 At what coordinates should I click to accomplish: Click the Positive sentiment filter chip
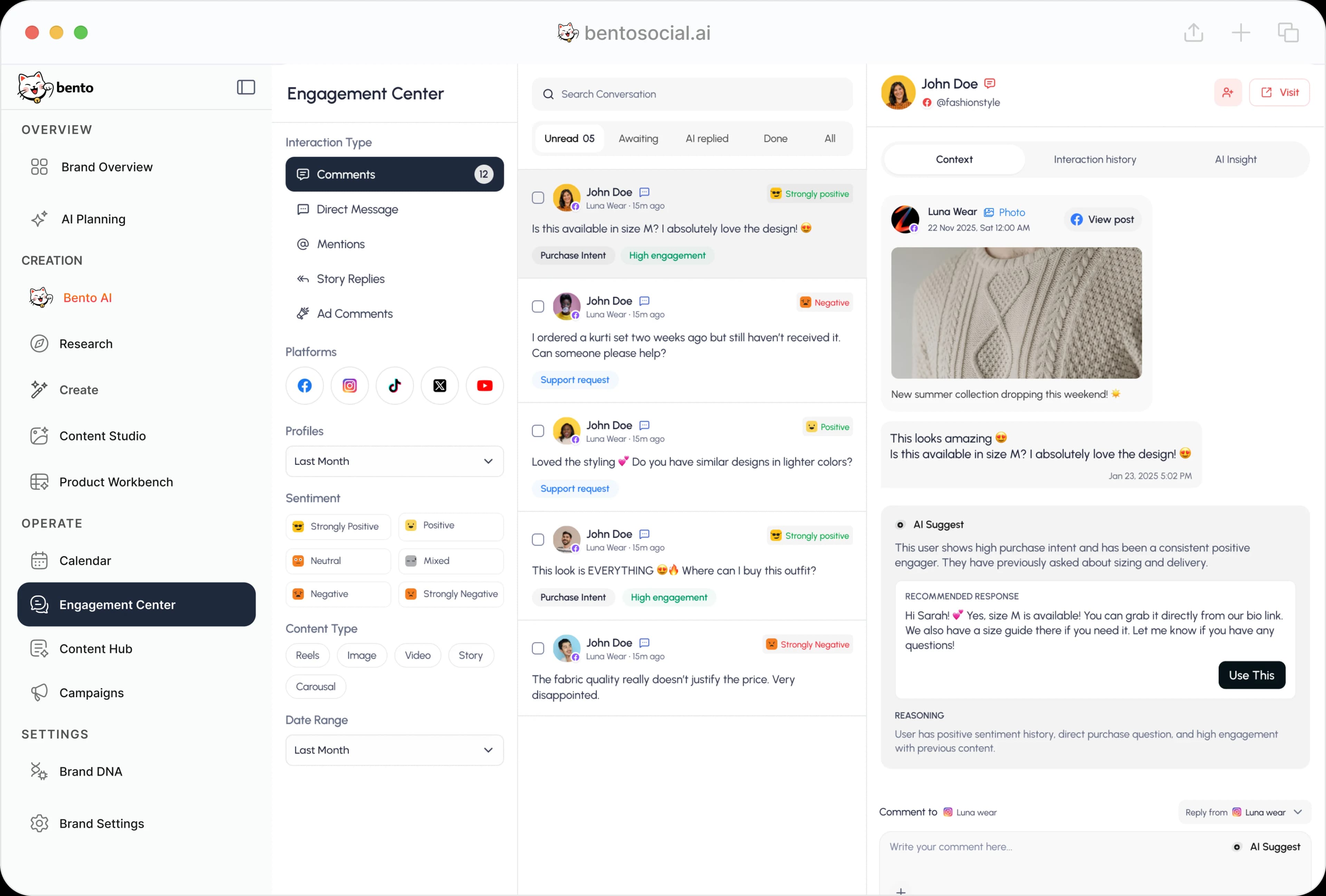click(451, 526)
